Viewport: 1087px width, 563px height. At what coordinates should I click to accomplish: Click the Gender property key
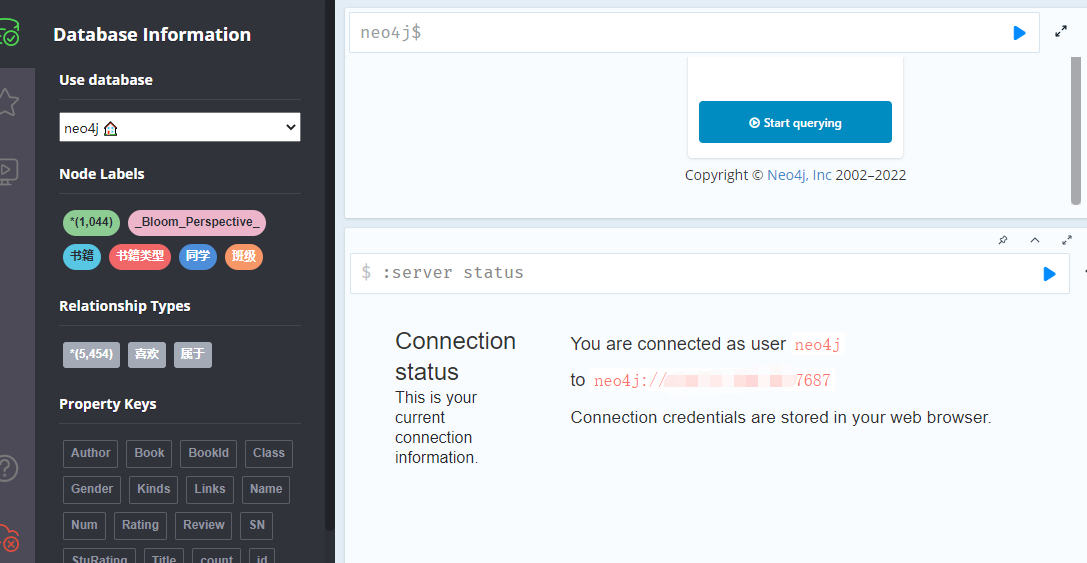92,490
